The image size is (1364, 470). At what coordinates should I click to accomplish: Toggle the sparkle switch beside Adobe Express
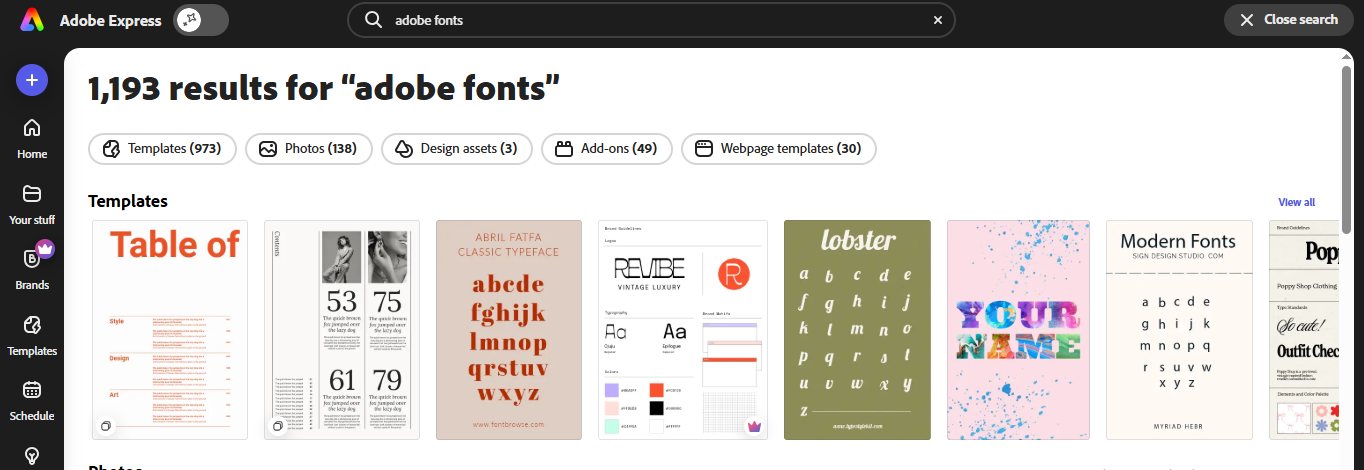pos(201,20)
